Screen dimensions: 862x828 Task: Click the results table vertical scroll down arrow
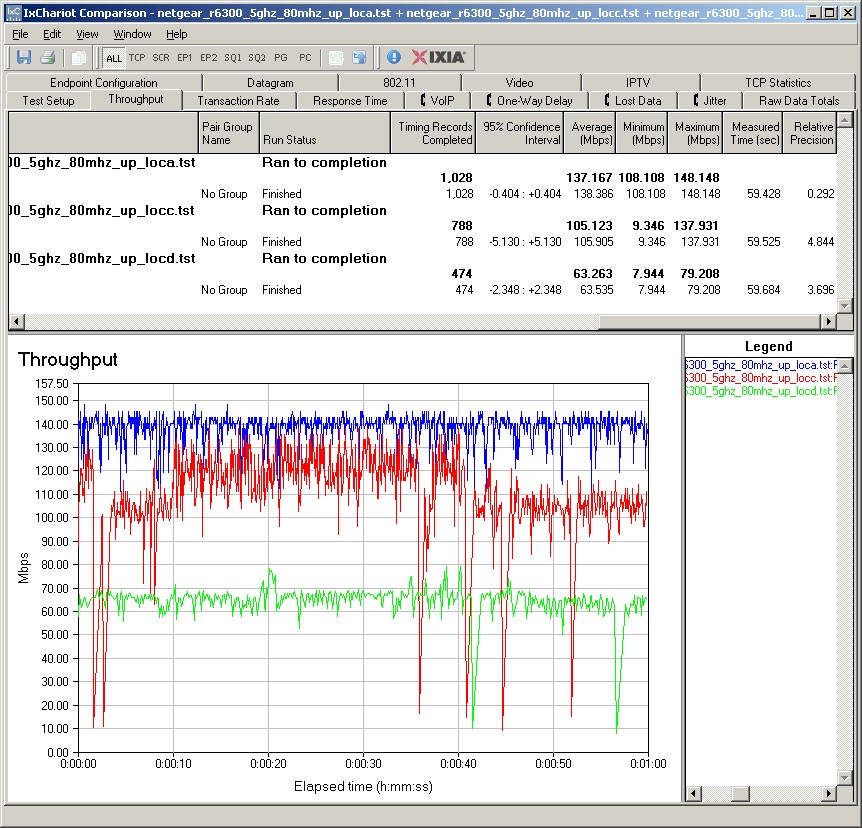pyautogui.click(x=845, y=306)
